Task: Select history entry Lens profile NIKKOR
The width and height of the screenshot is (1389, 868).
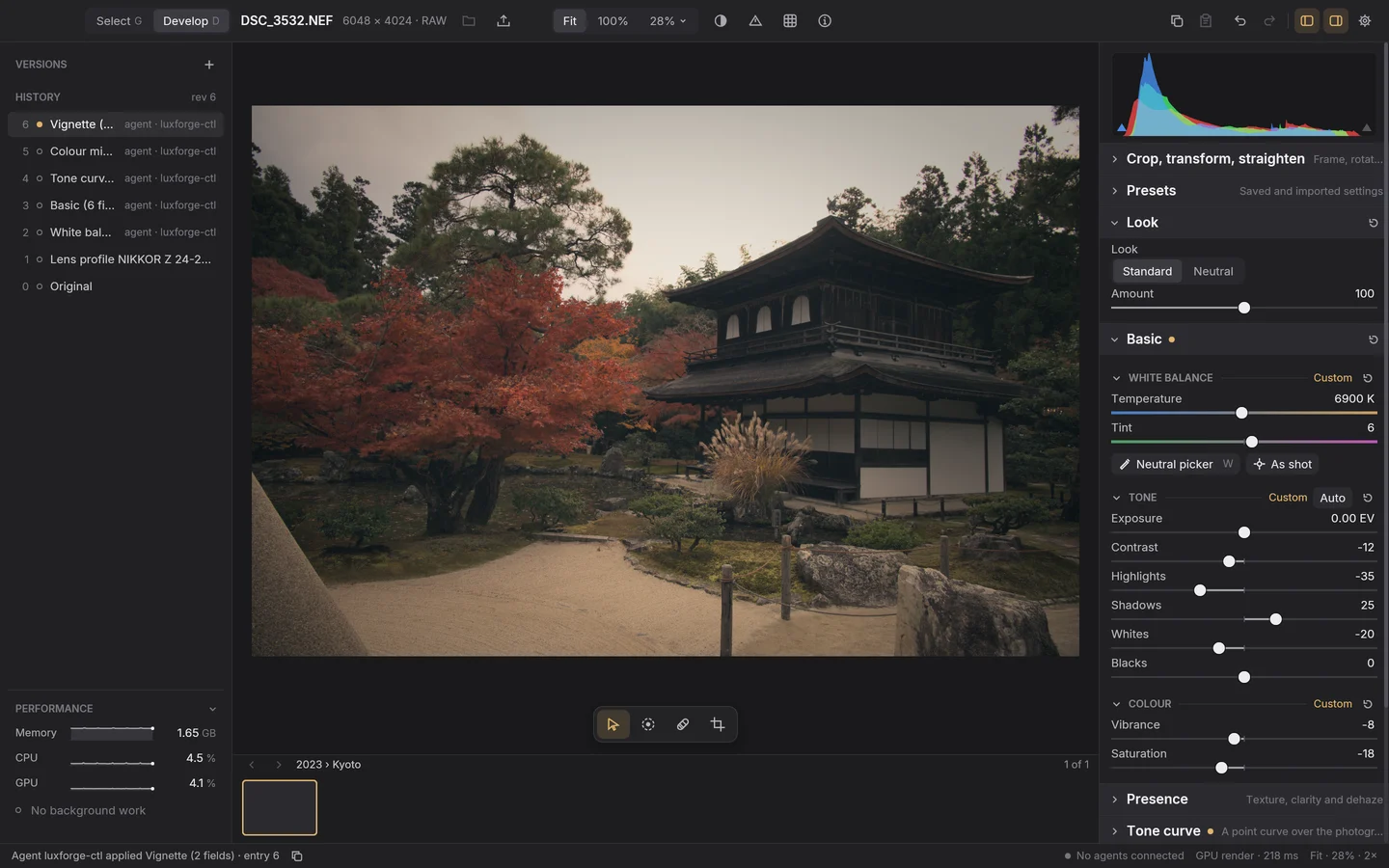Action: pos(116,259)
